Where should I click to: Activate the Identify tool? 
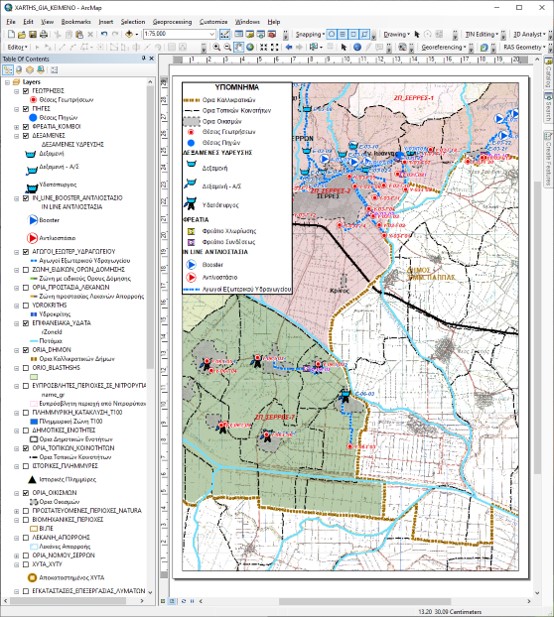(357, 47)
